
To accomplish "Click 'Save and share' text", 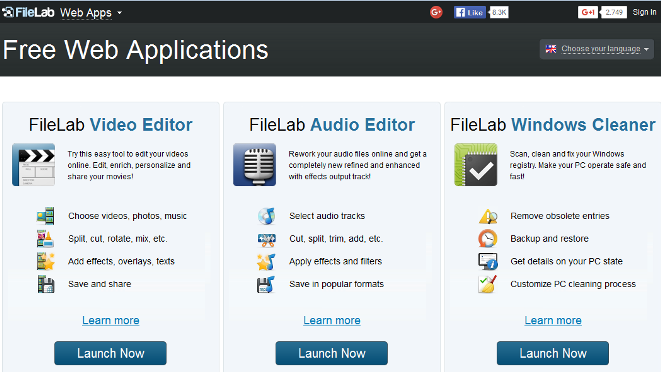I will [x=99, y=284].
